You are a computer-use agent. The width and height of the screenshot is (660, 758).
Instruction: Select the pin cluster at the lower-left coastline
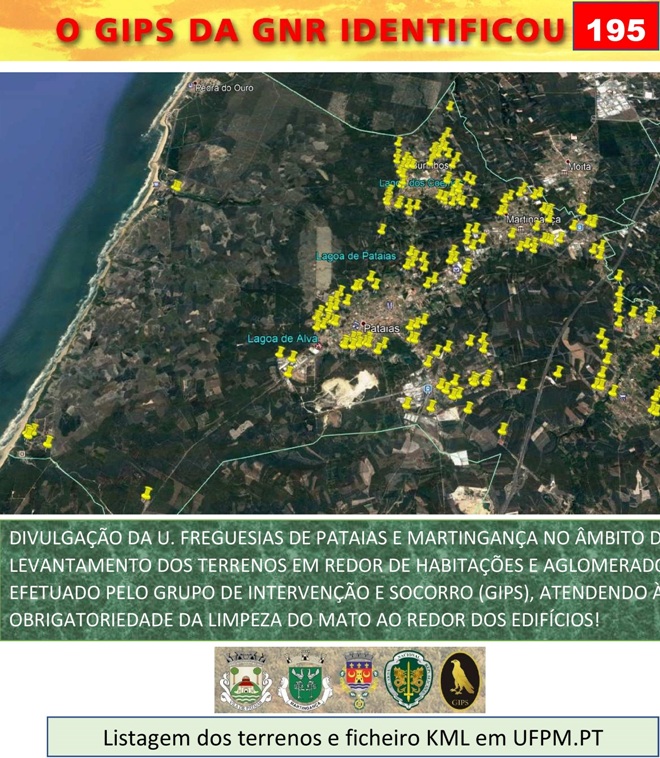coord(33,433)
